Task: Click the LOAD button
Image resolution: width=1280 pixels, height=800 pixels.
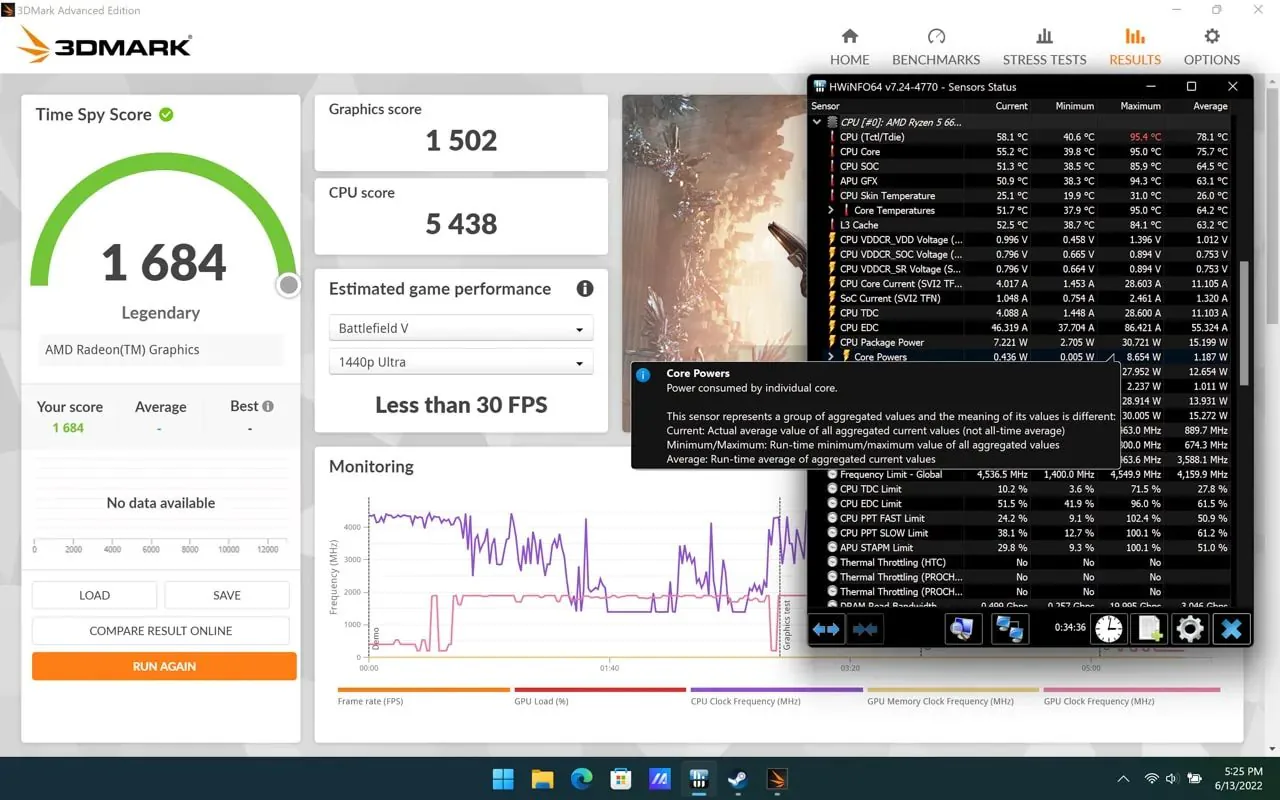Action: 94,595
